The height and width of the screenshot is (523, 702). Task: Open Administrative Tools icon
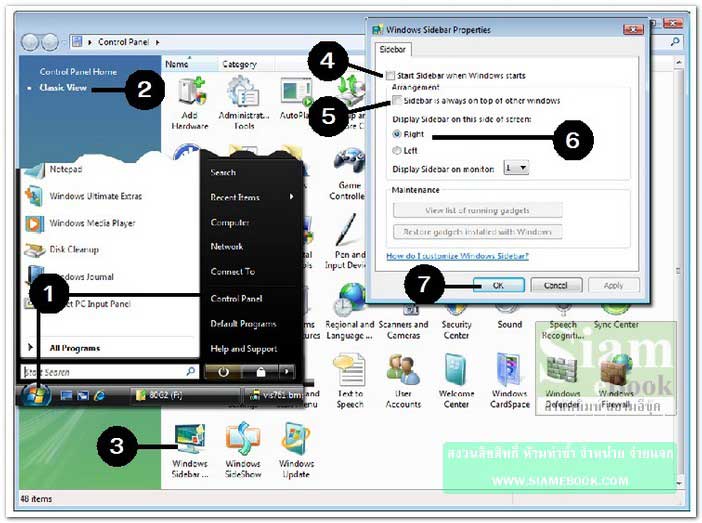[244, 102]
